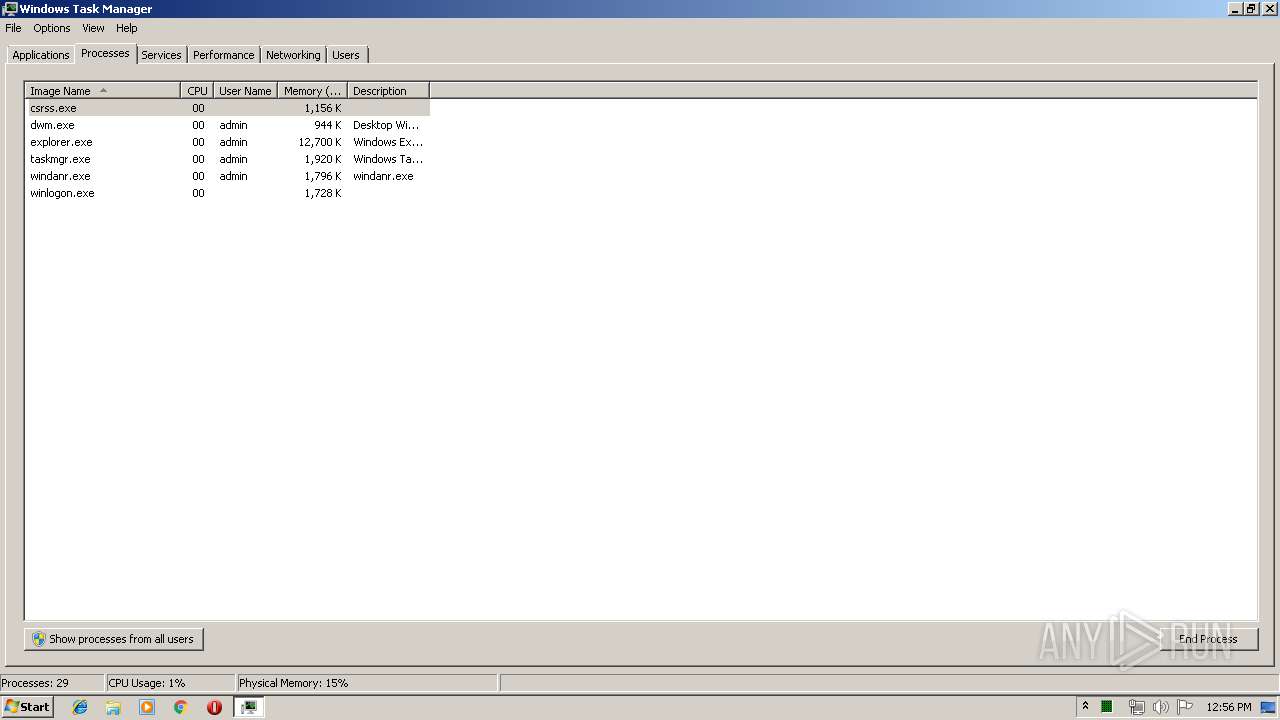Open Opera browser taskbar icon
This screenshot has height=720, width=1280.
tap(214, 707)
